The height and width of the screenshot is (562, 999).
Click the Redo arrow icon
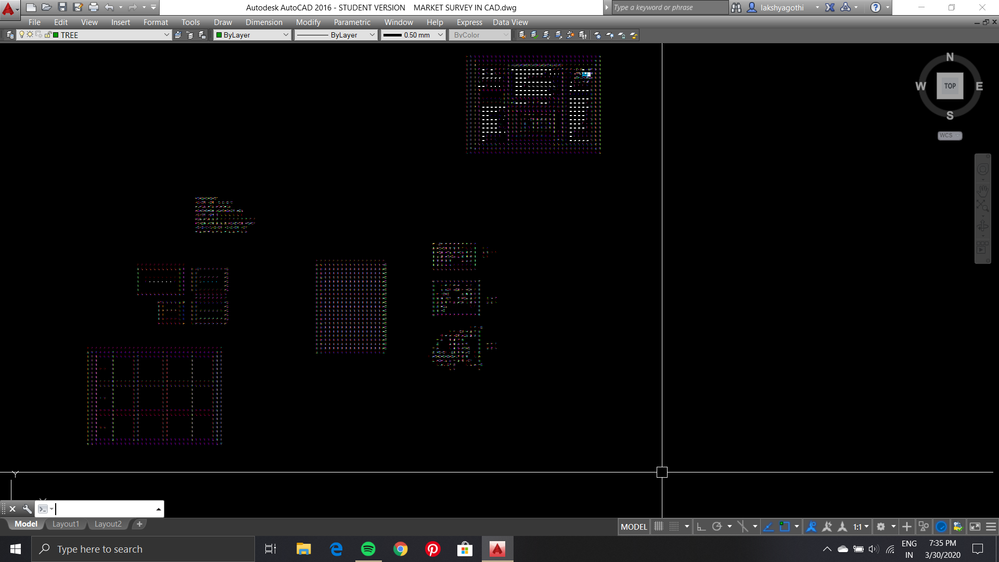pyautogui.click(x=133, y=7)
